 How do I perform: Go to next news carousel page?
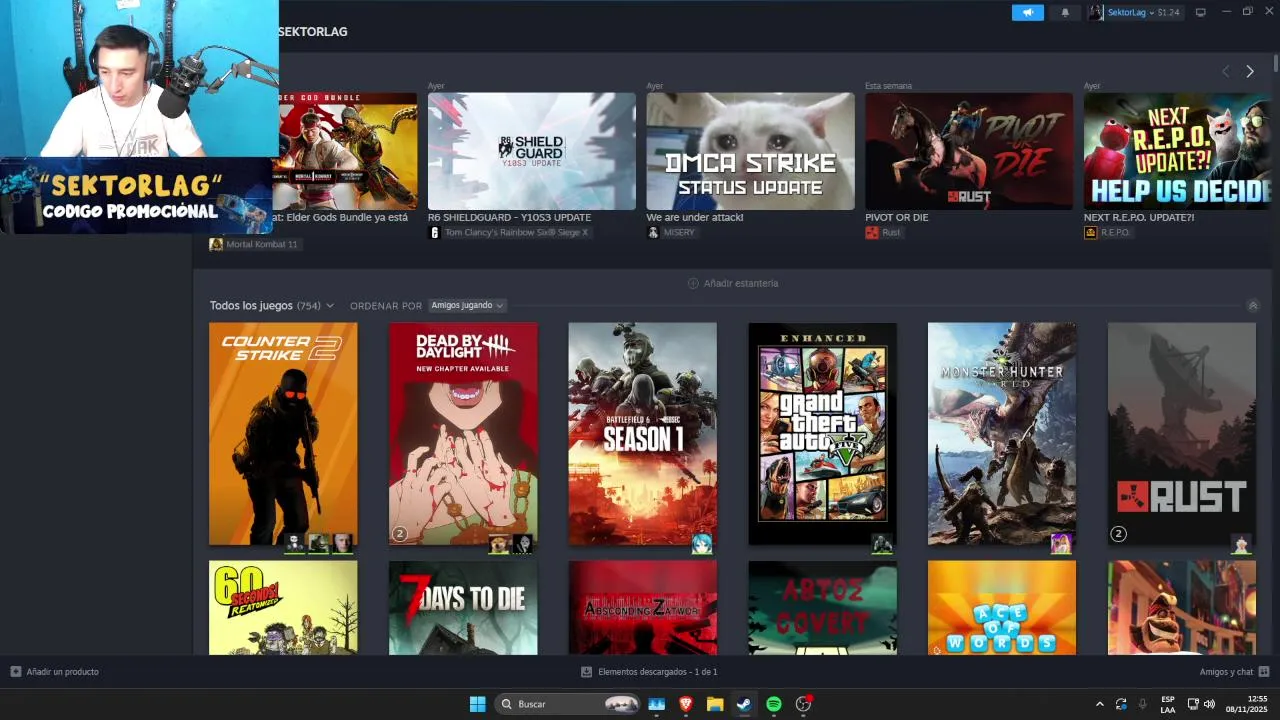click(1249, 71)
